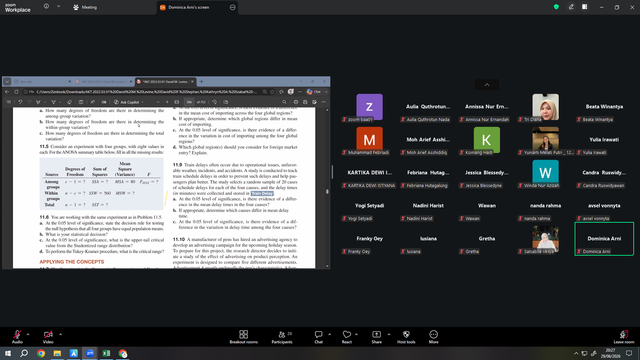Open Excel from the Windows taskbar
Viewport: 640px width, 360px height.
(106, 353)
